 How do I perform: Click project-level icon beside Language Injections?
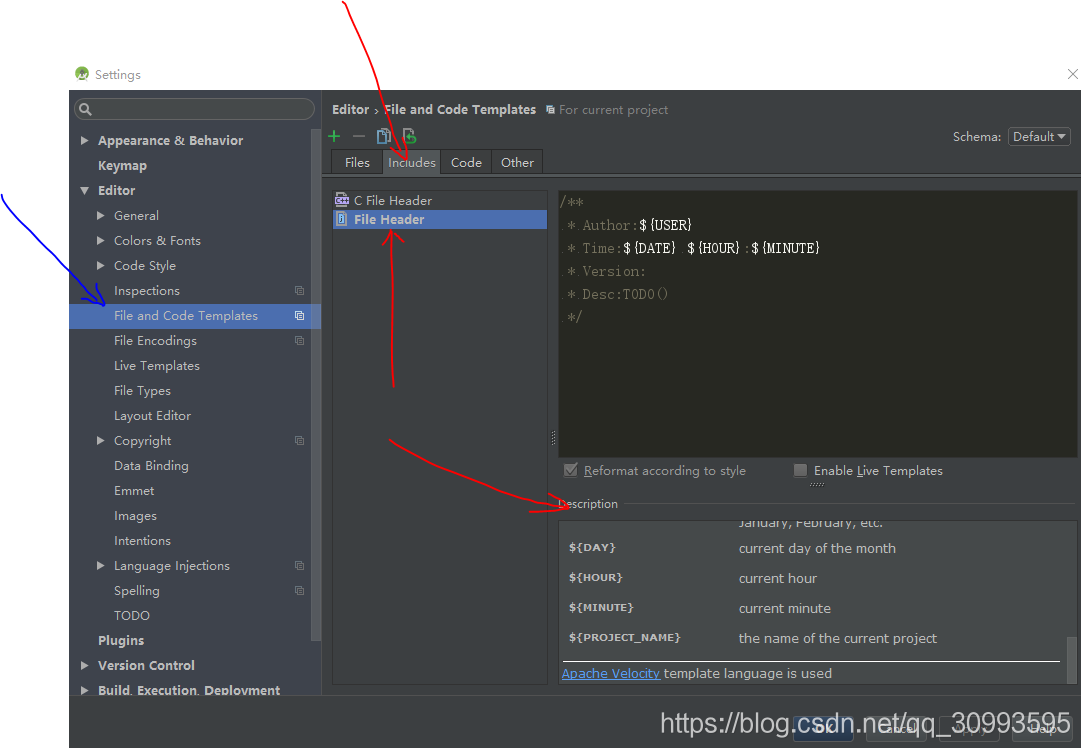299,565
